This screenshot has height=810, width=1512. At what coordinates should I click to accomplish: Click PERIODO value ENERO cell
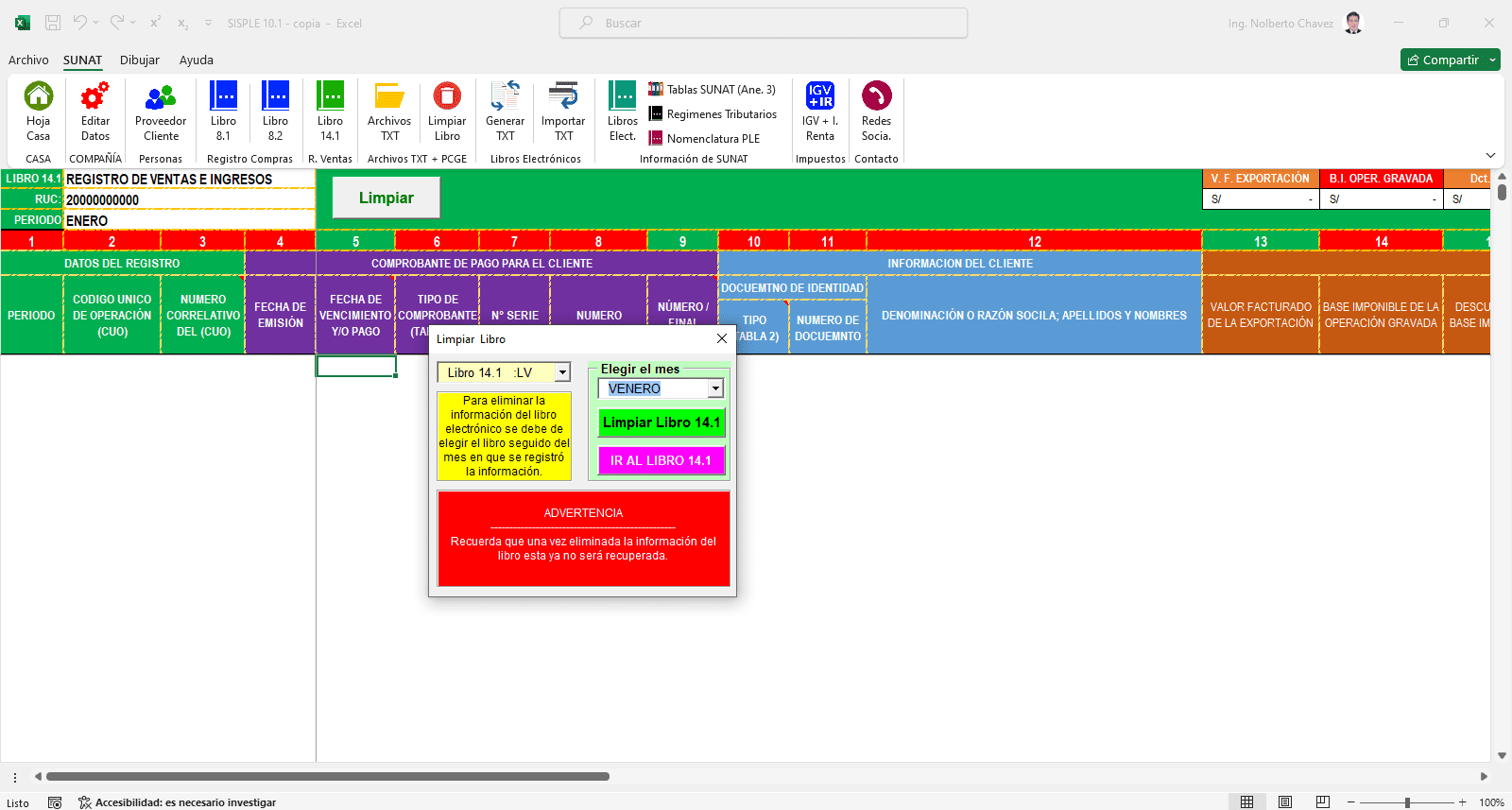point(189,220)
